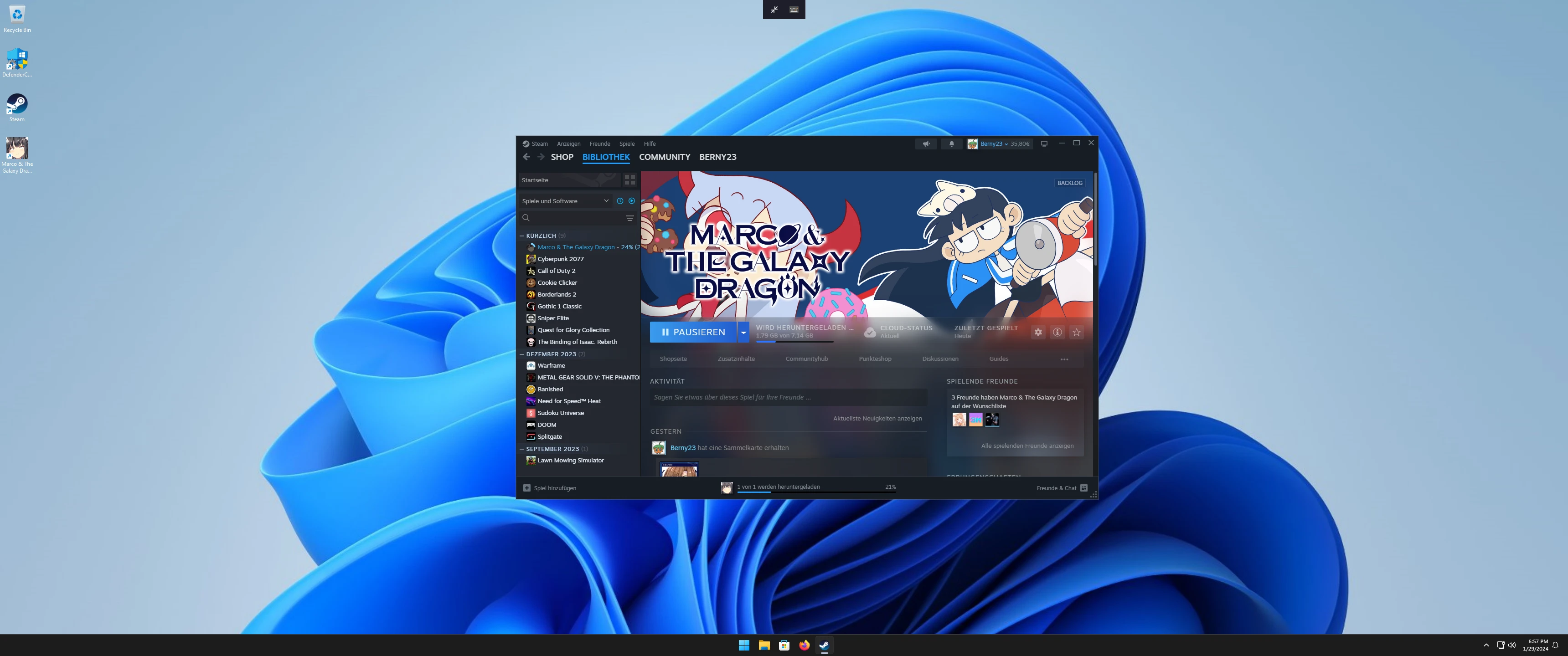Open the Guides link

click(x=998, y=359)
